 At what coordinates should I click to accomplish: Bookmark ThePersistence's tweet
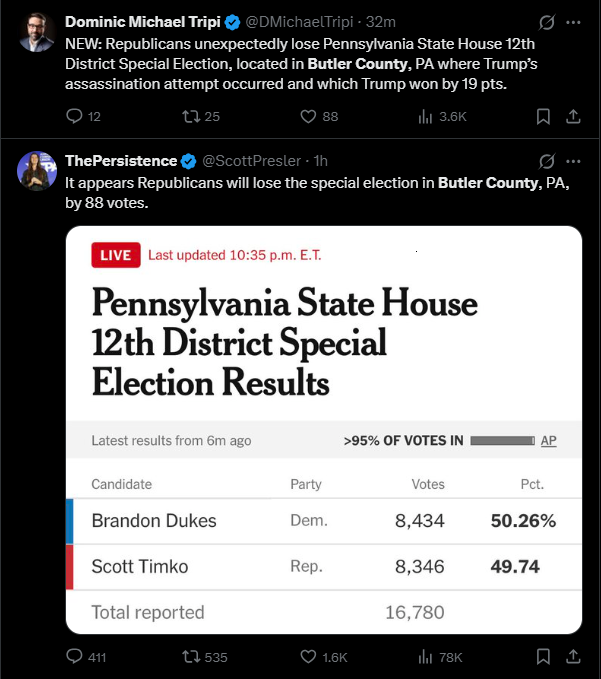point(543,656)
